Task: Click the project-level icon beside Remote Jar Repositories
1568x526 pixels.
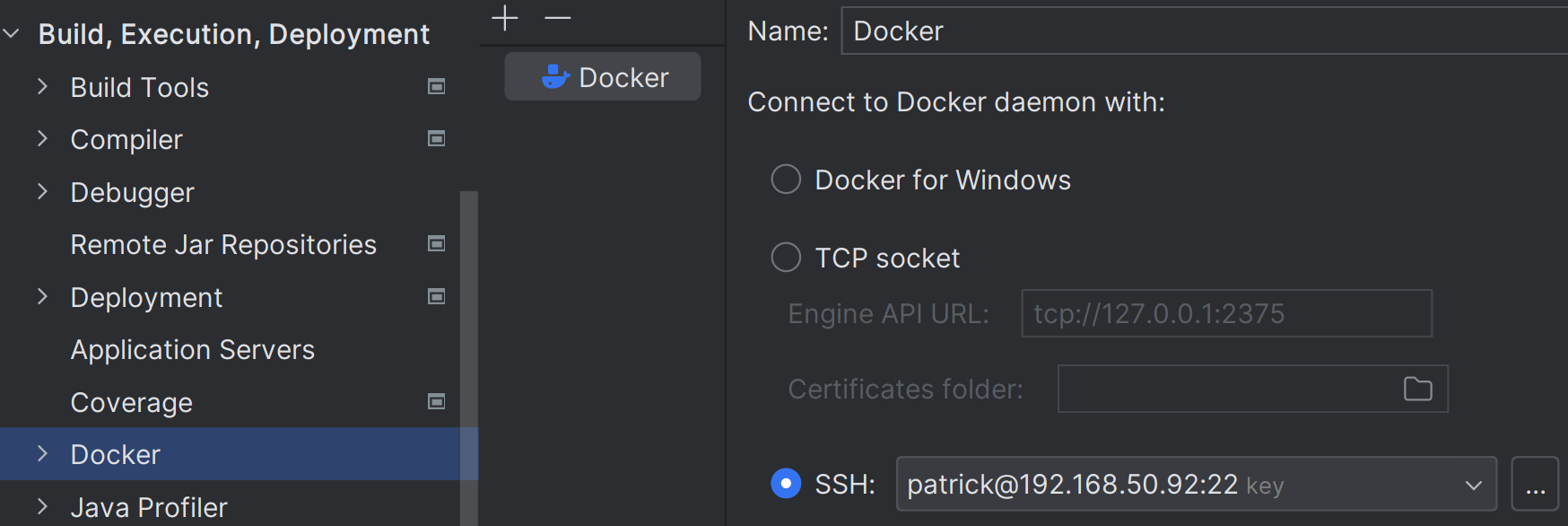Action: [x=437, y=244]
